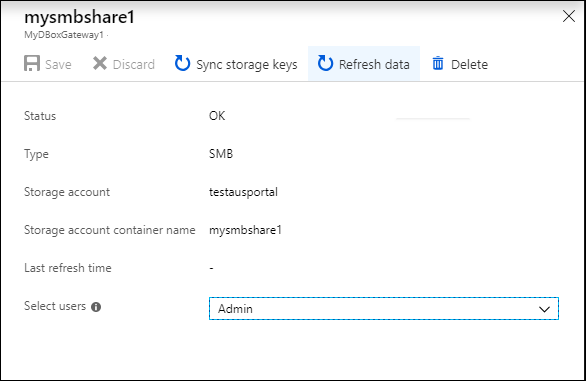The height and width of the screenshot is (381, 586).
Task: Click the OK status value
Action: [217, 116]
